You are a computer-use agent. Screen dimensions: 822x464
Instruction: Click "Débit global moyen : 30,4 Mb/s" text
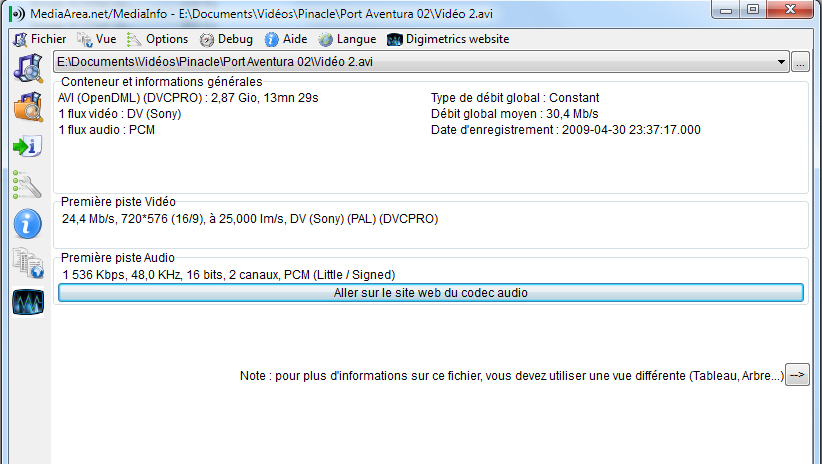(x=514, y=114)
